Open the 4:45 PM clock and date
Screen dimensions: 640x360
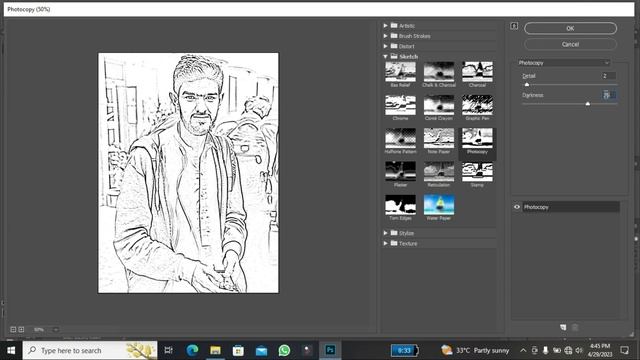pos(600,350)
